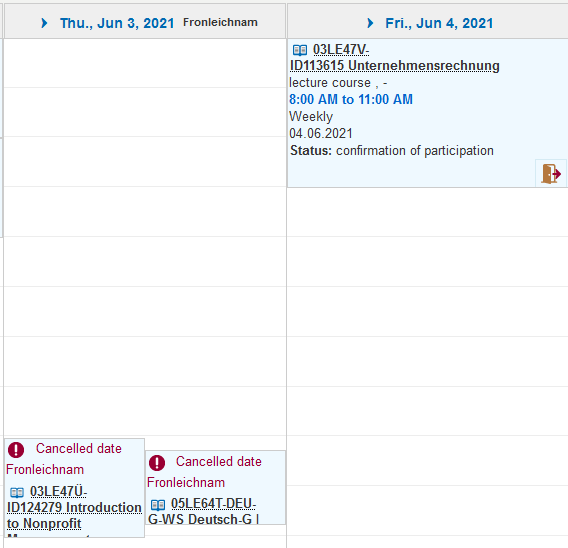Open the Thu., Jun 3, 2021 day header
This screenshot has width=568, height=548.
[x=117, y=23]
